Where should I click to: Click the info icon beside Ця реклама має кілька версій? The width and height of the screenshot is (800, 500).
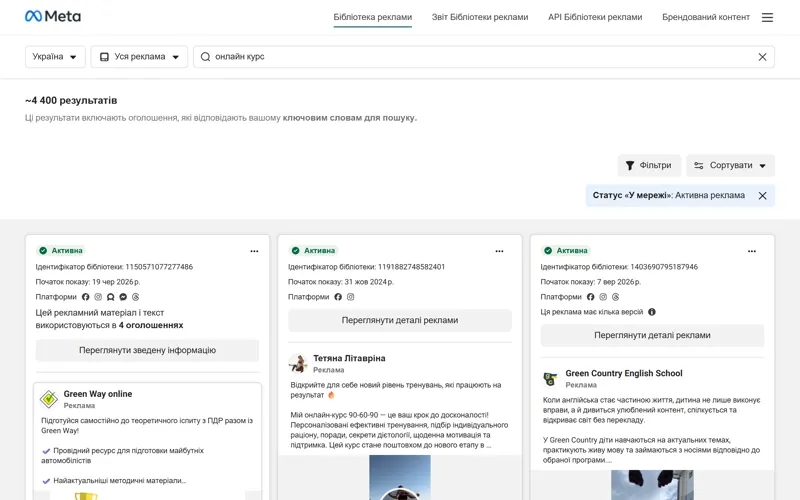click(652, 312)
